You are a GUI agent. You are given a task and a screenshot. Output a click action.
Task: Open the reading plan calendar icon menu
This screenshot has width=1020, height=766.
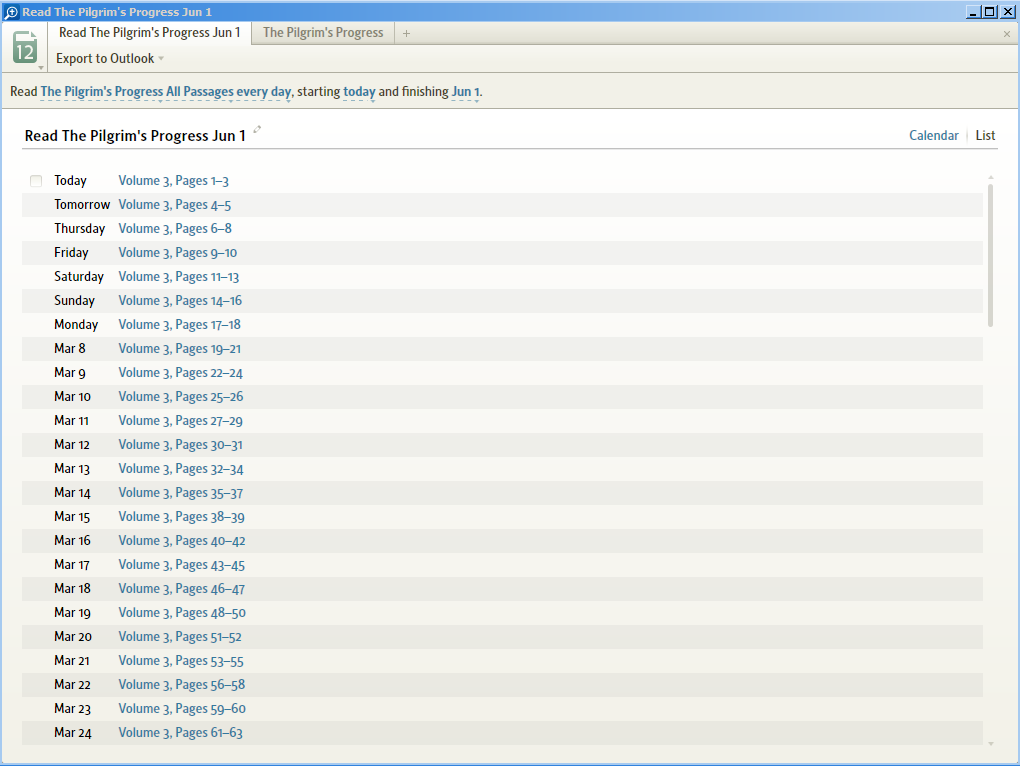[x=25, y=47]
